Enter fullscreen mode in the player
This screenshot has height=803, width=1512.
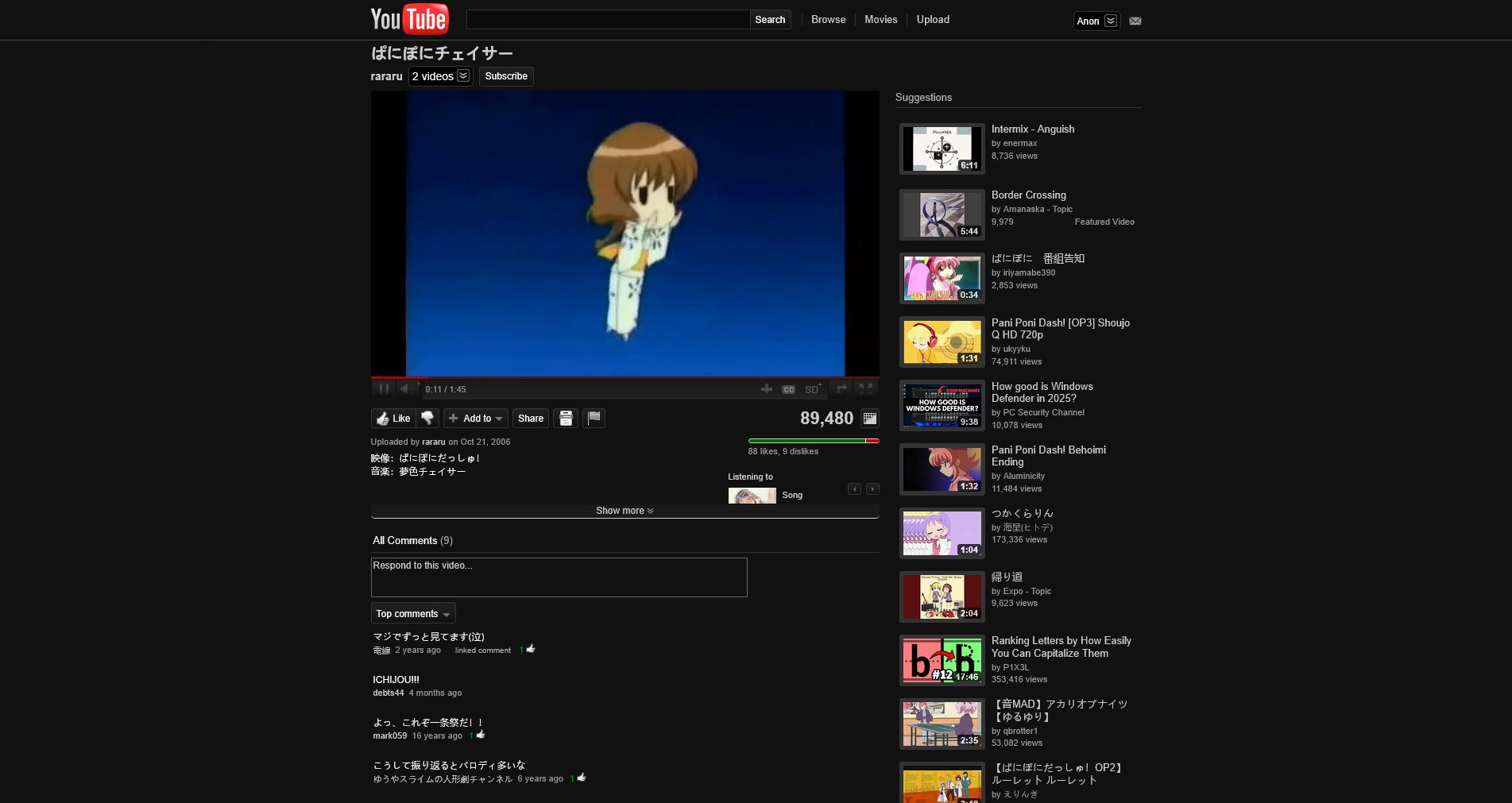866,388
